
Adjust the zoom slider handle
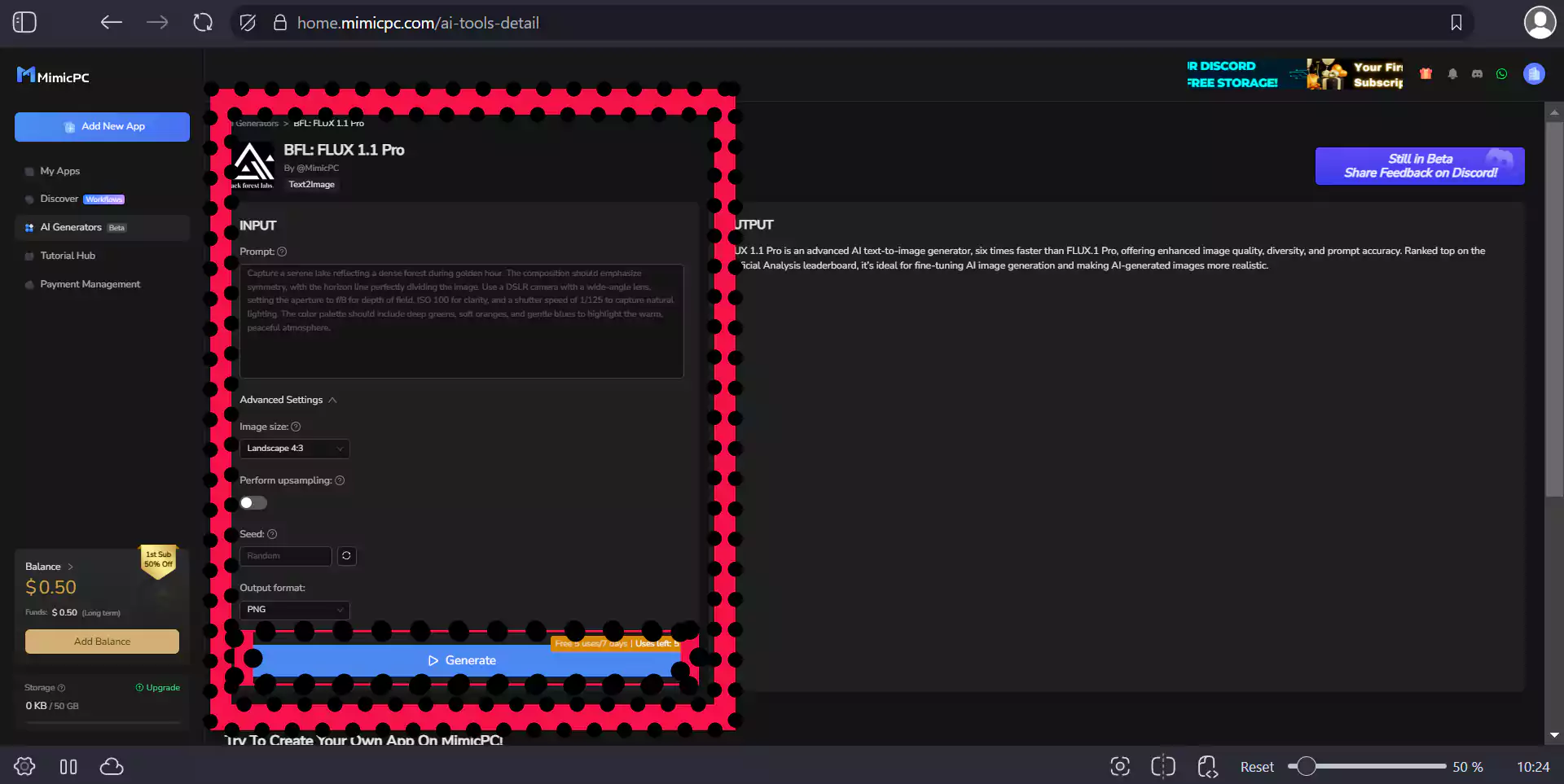point(1306,766)
